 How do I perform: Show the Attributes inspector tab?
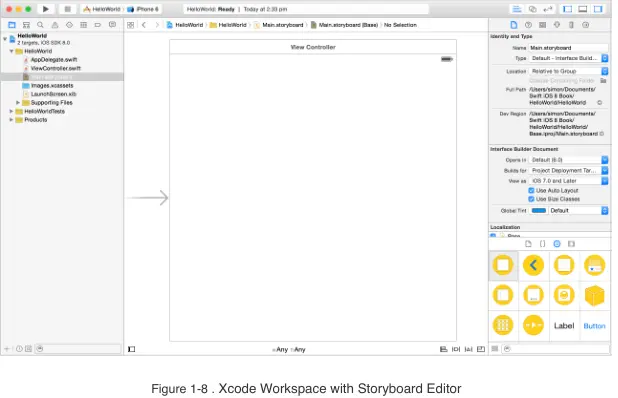click(x=557, y=25)
